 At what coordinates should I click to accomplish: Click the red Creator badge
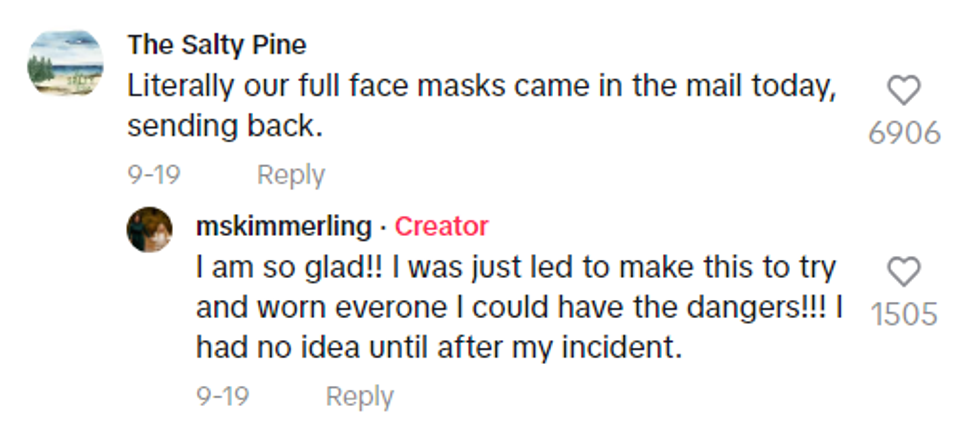pyautogui.click(x=441, y=227)
